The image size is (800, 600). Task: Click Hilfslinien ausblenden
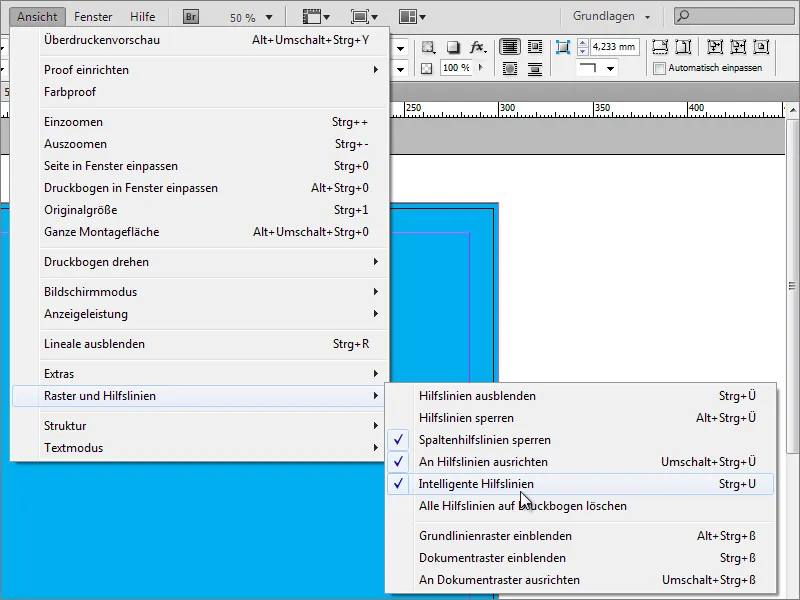point(580,396)
